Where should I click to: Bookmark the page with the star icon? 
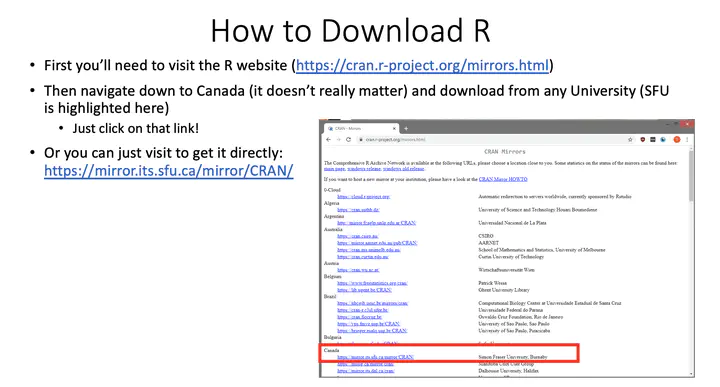[x=630, y=140]
